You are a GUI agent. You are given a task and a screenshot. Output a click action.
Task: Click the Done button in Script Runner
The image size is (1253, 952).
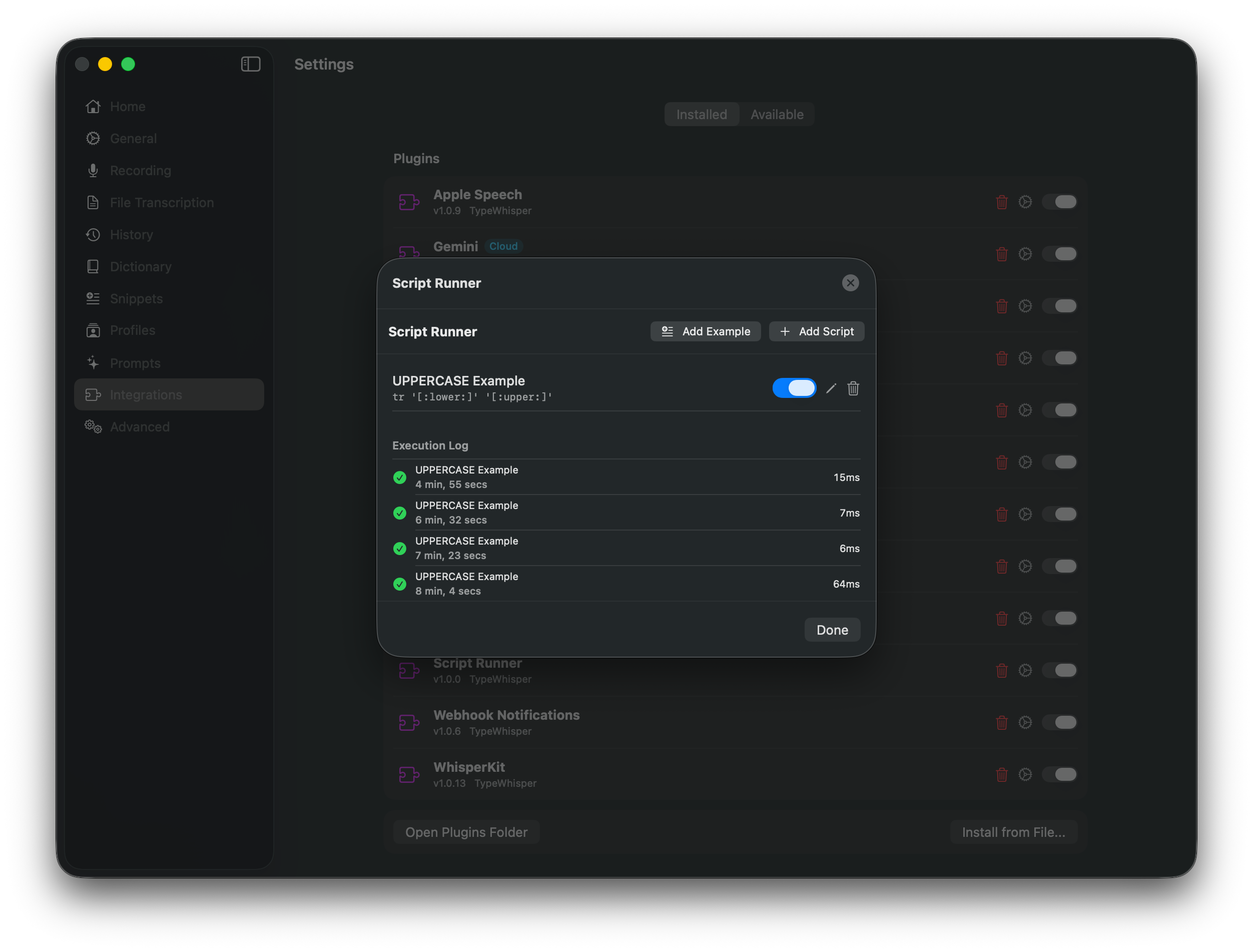(832, 629)
